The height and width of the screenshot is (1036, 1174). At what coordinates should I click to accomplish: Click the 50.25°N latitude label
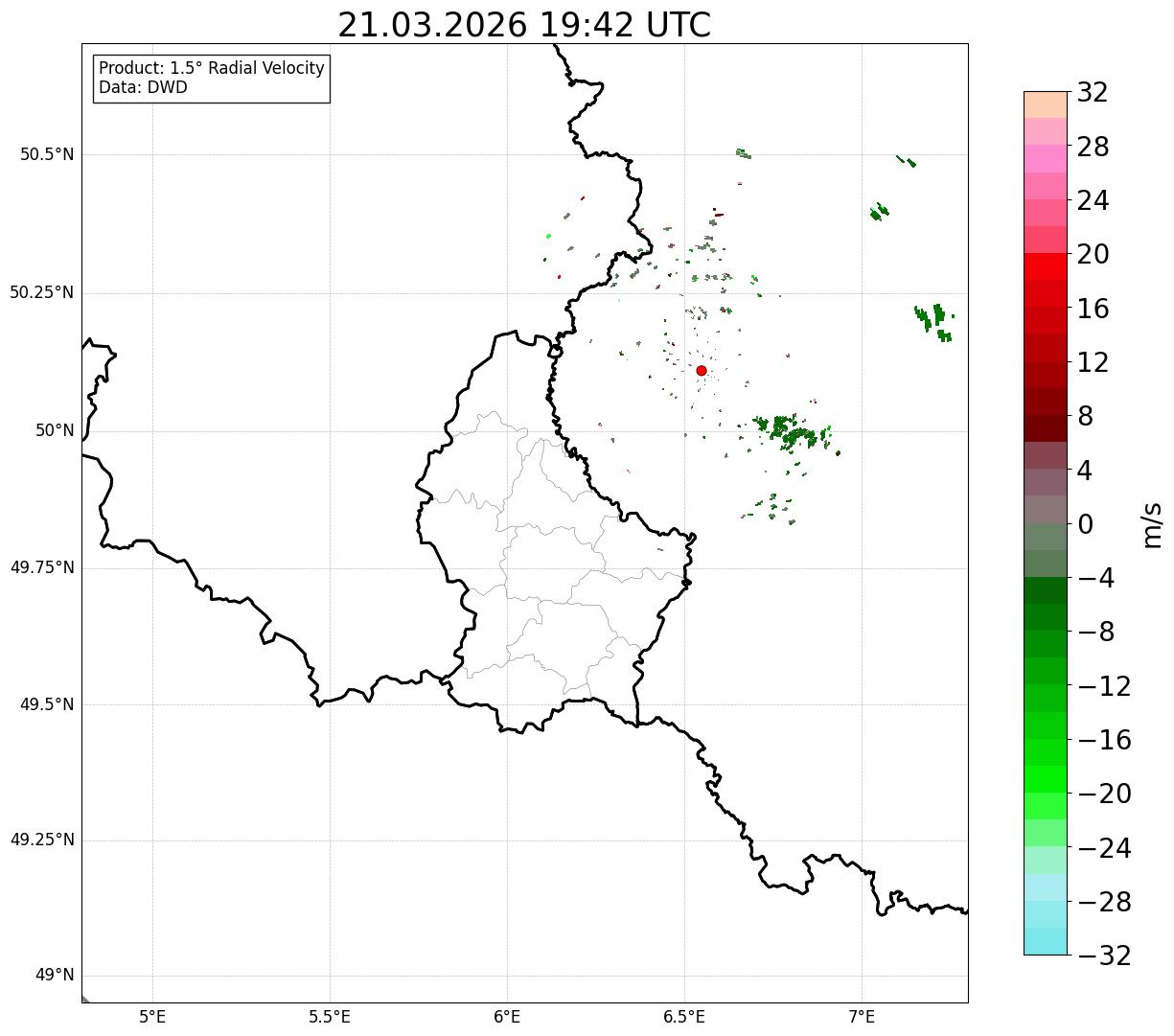[x=42, y=292]
